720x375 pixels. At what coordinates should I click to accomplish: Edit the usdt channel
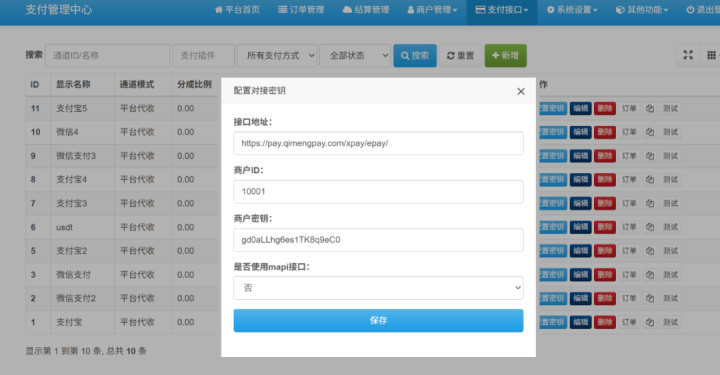[580, 227]
